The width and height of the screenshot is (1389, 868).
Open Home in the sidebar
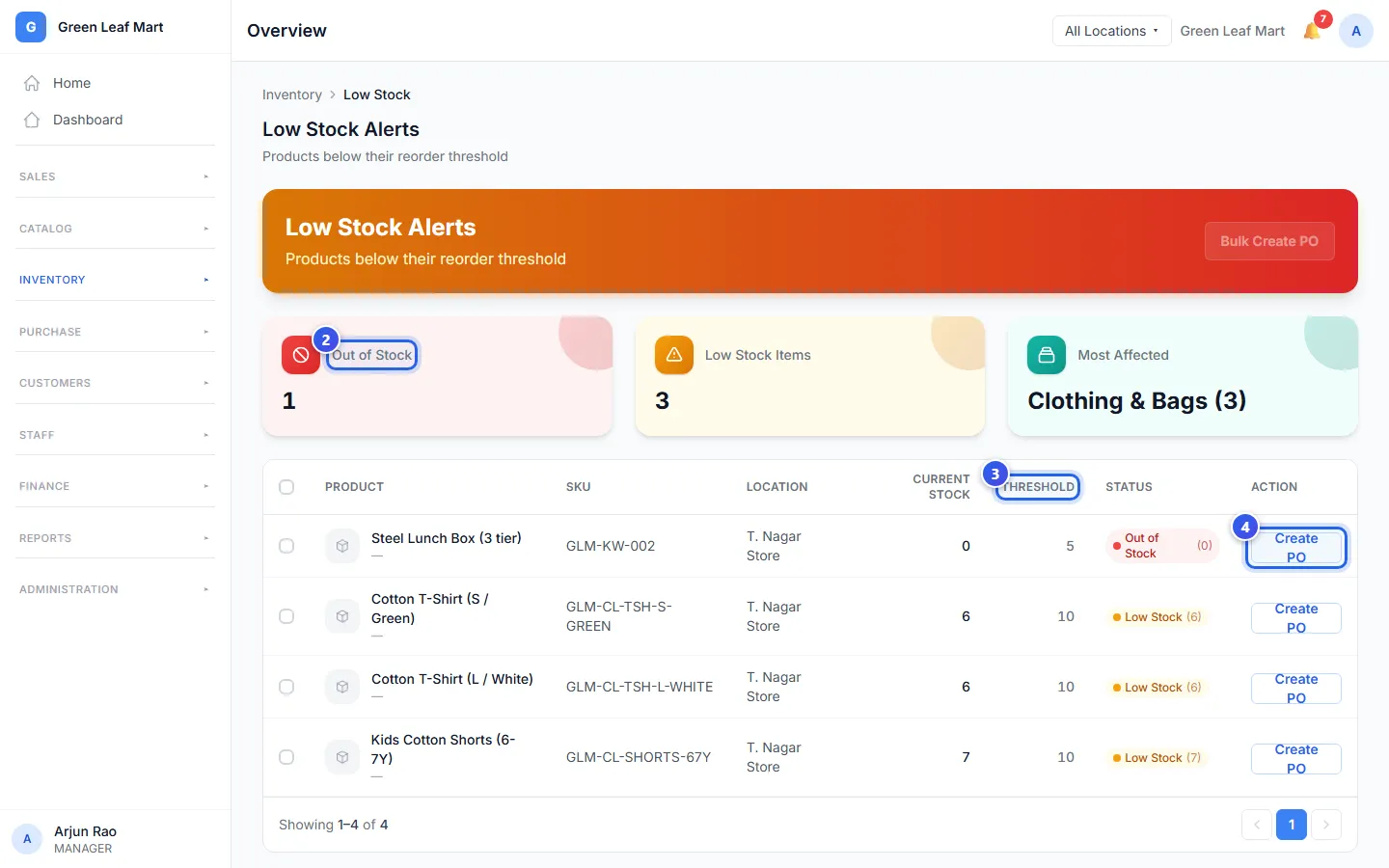pyautogui.click(x=115, y=83)
